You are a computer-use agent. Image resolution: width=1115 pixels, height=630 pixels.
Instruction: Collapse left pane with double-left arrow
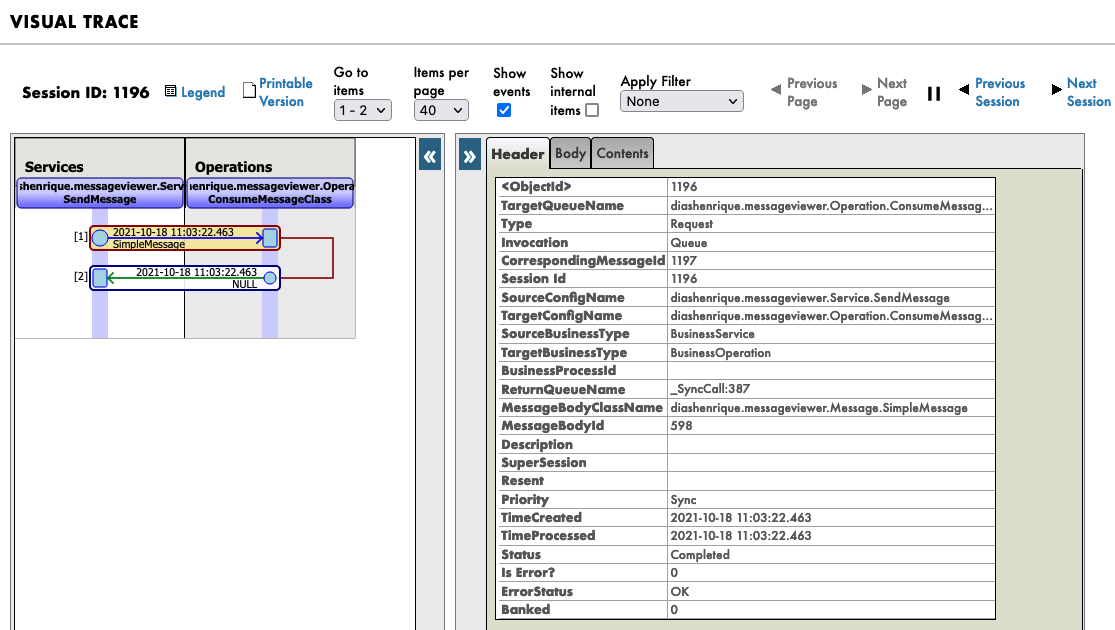pos(429,156)
